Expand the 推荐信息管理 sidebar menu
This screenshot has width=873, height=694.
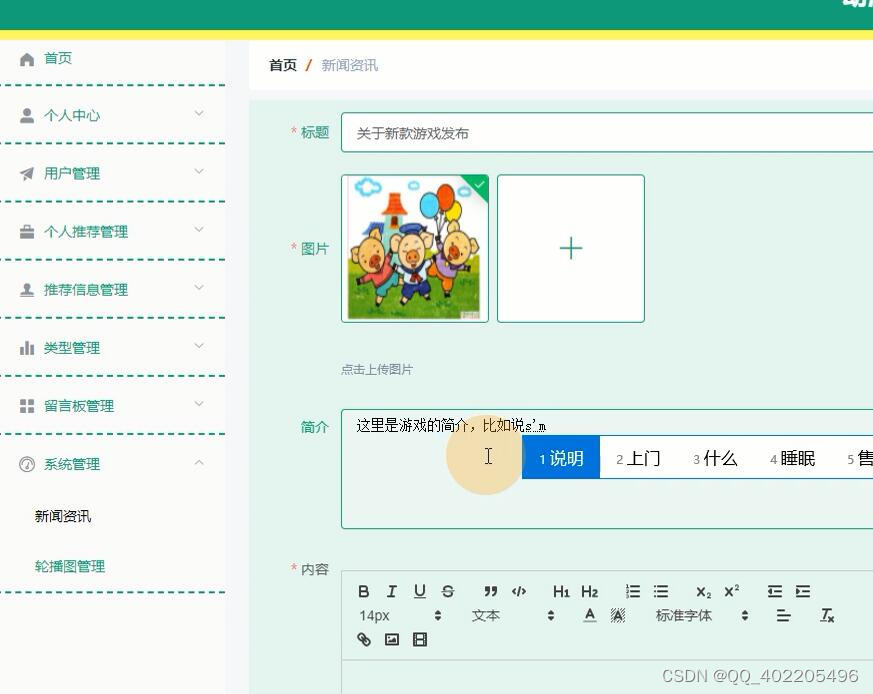(x=112, y=290)
